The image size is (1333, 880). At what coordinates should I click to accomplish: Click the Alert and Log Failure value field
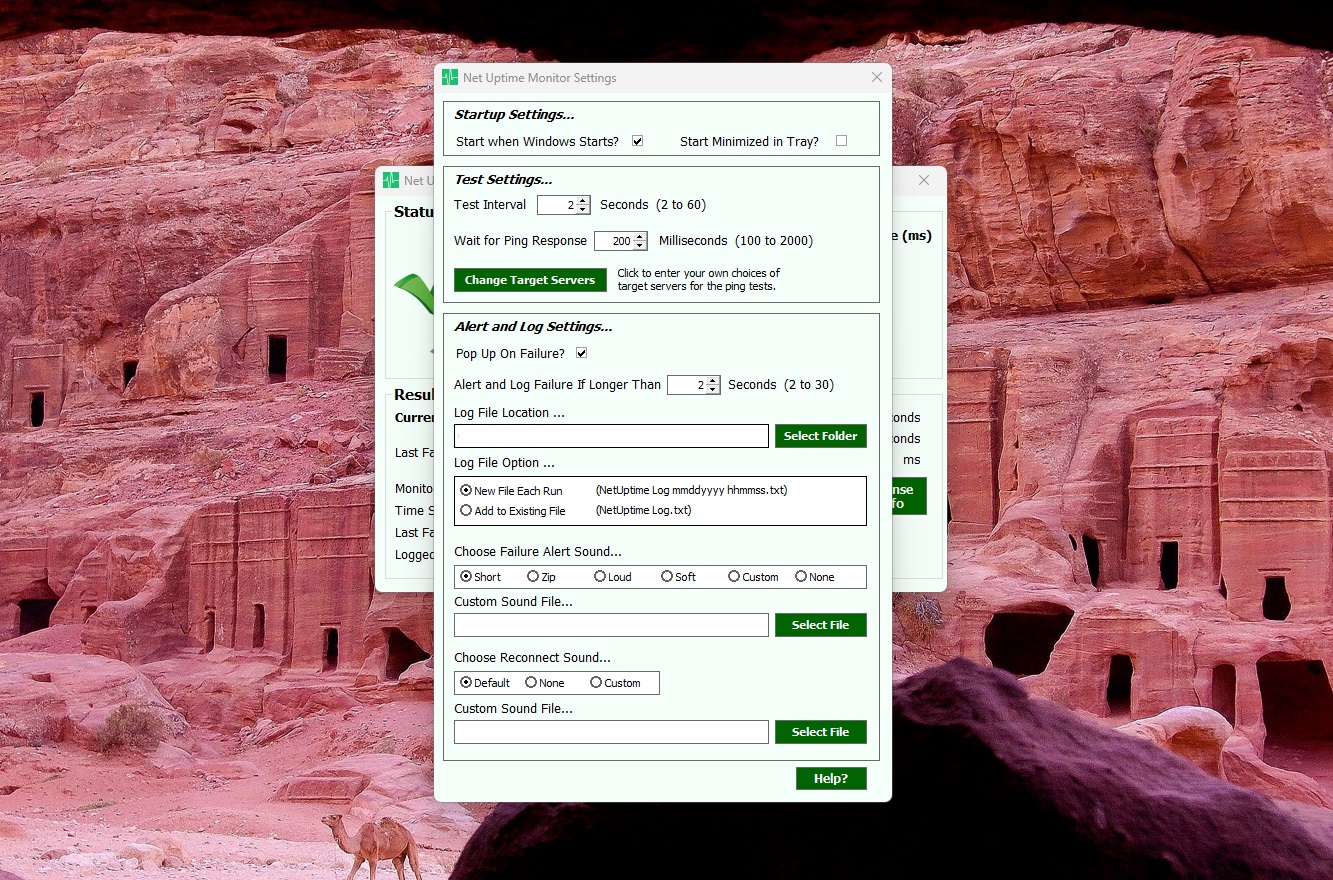click(687, 385)
